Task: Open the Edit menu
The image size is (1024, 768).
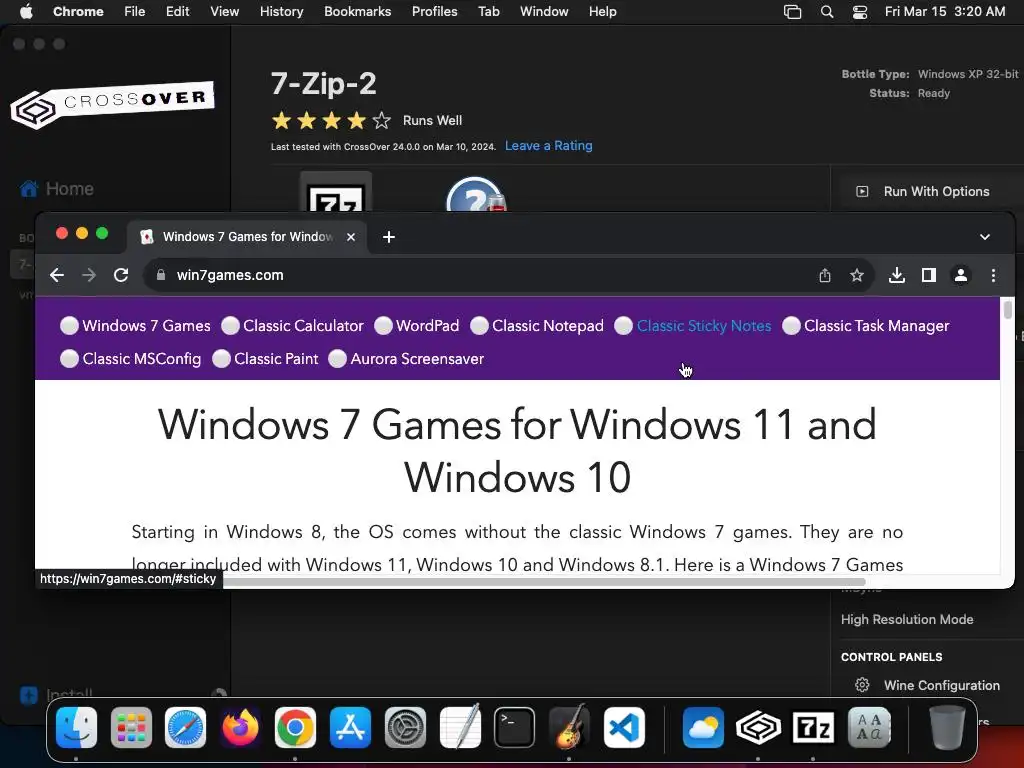Action: pos(177,11)
